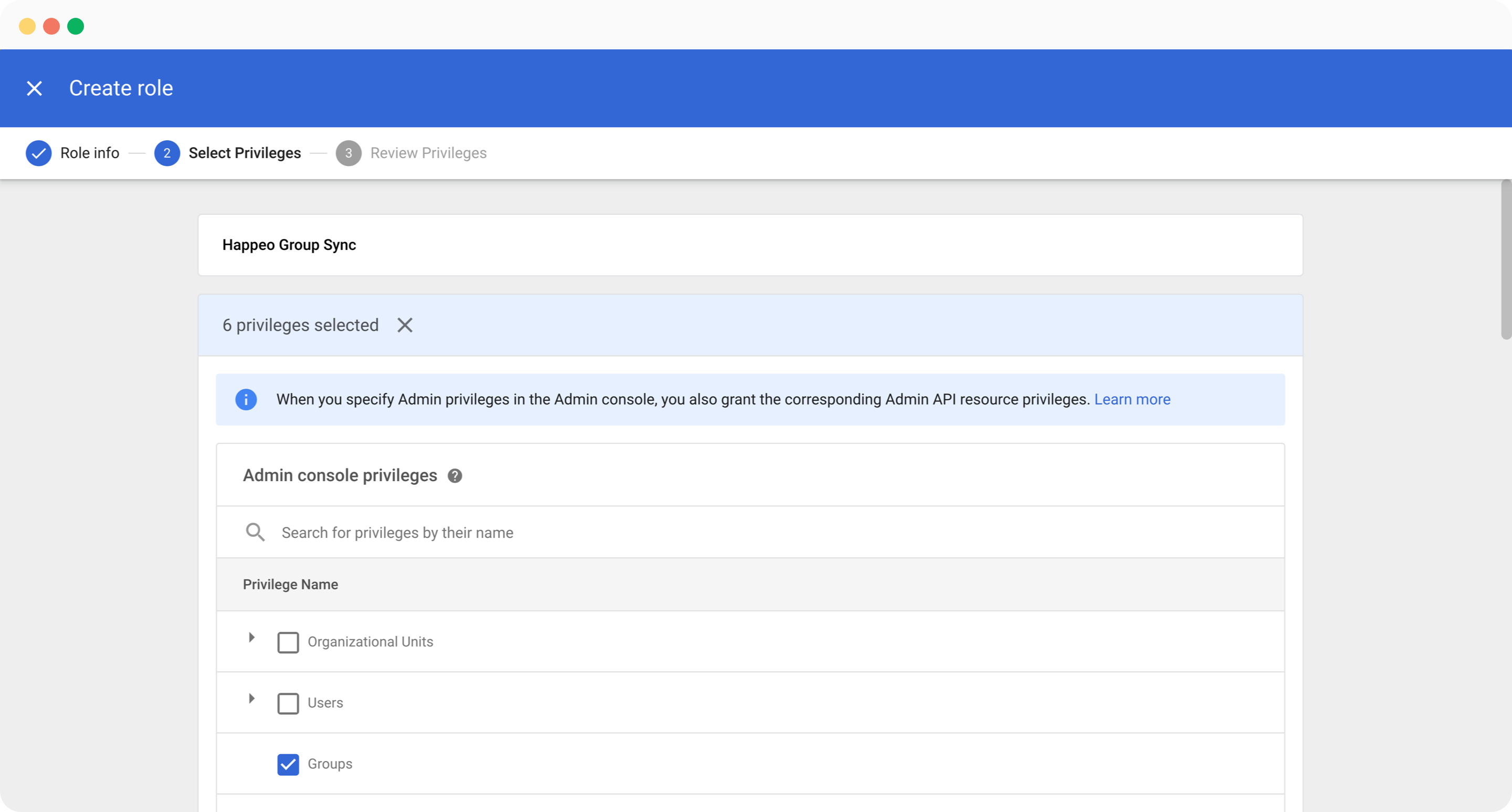Click the Privilege Name column header

pos(290,584)
